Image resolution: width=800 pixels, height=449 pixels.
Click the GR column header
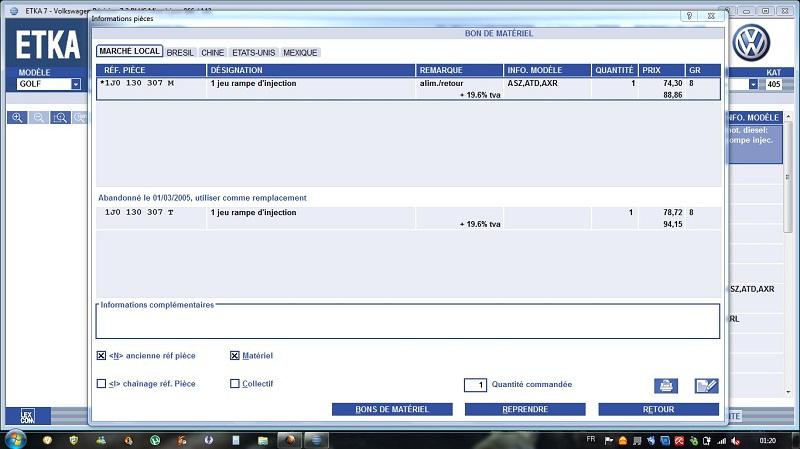click(x=703, y=70)
